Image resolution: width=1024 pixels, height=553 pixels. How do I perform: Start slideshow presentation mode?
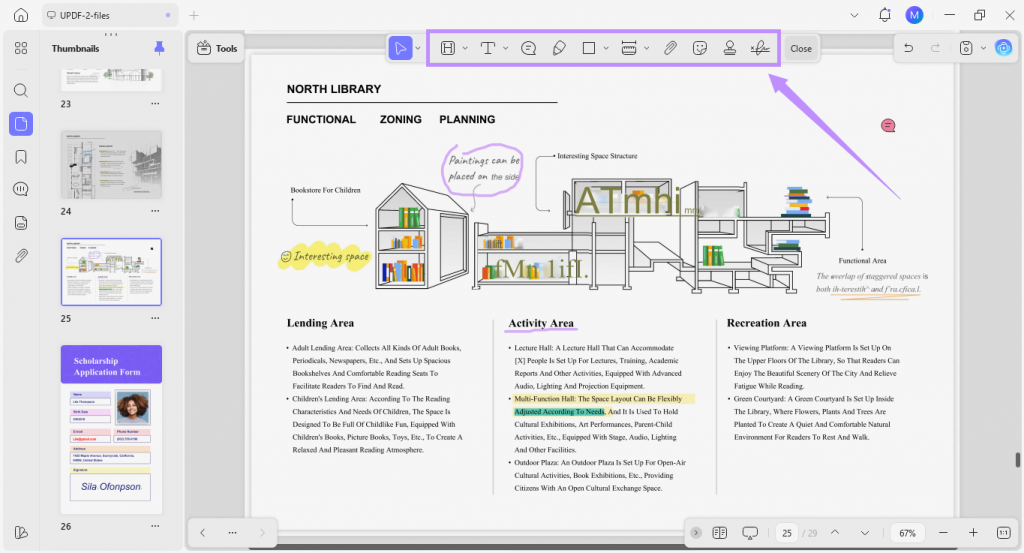click(x=750, y=533)
